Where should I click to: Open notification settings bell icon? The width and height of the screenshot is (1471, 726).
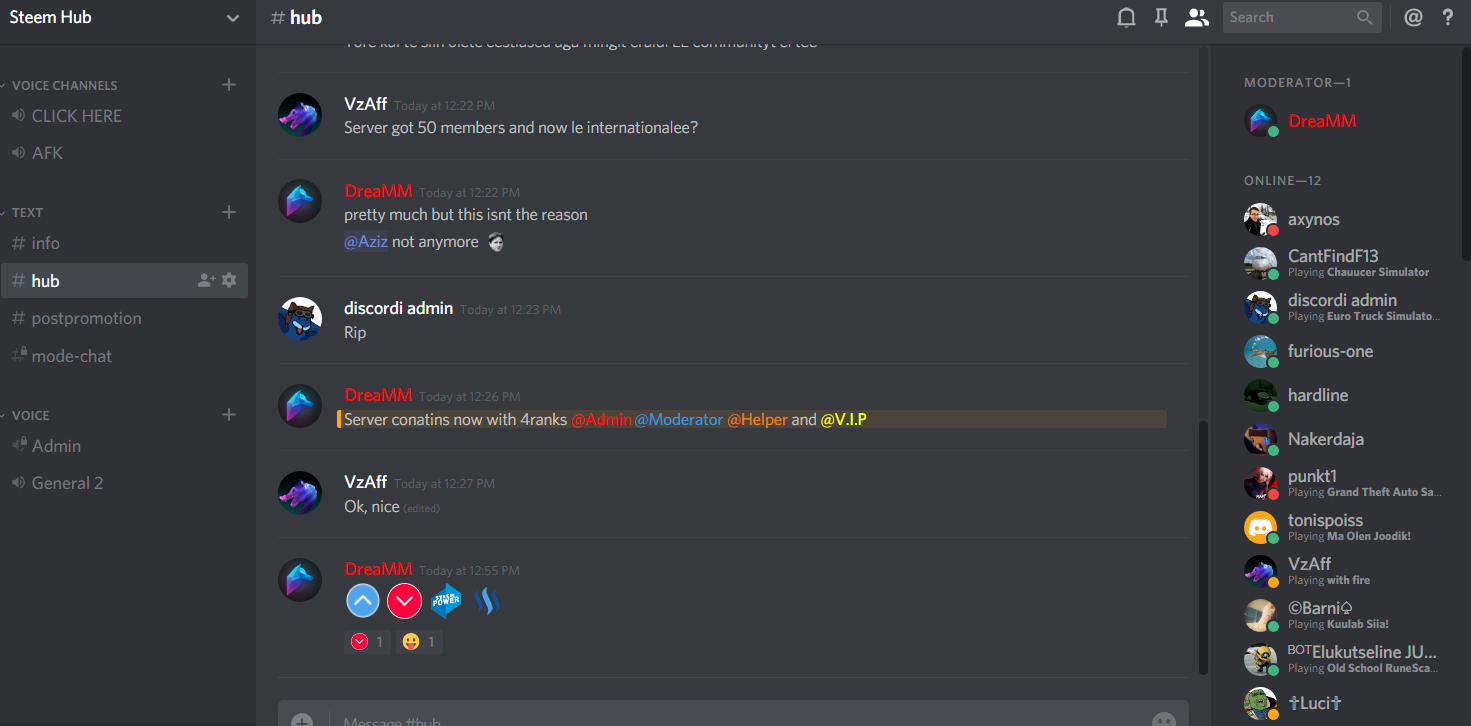click(1126, 17)
